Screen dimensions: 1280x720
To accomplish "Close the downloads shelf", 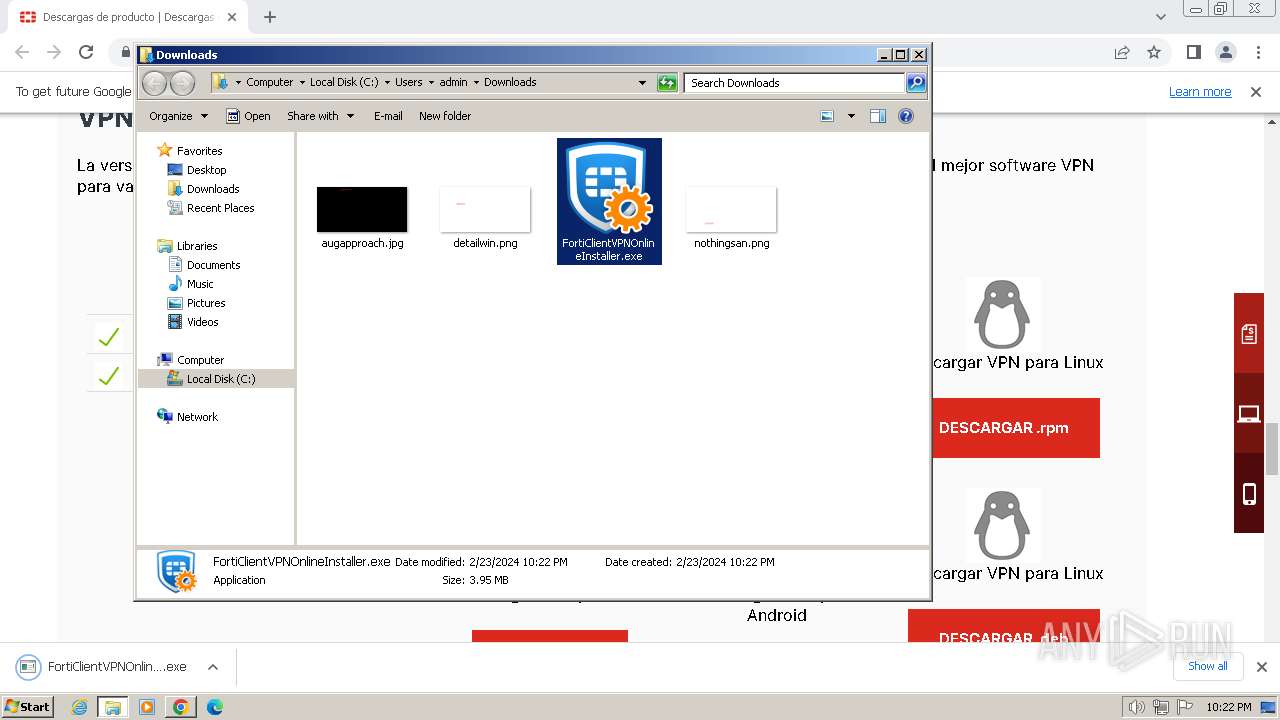I will tap(1261, 667).
